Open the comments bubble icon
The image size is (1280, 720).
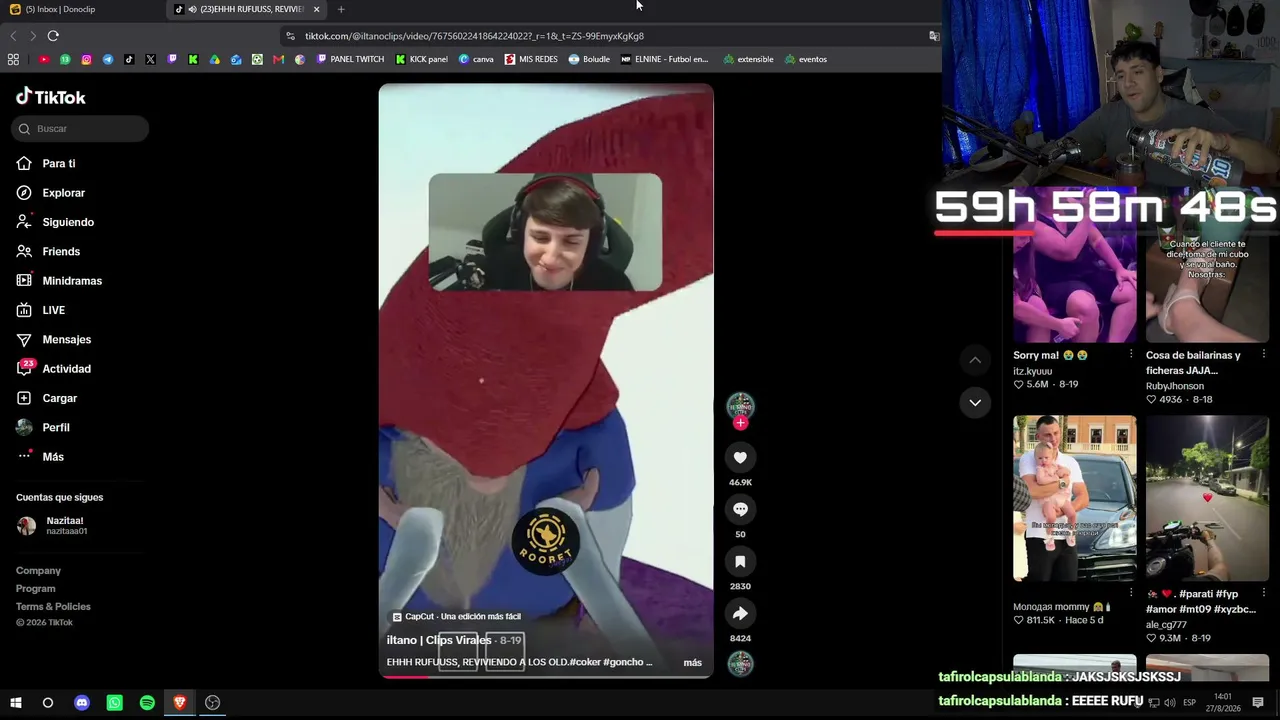(x=740, y=510)
